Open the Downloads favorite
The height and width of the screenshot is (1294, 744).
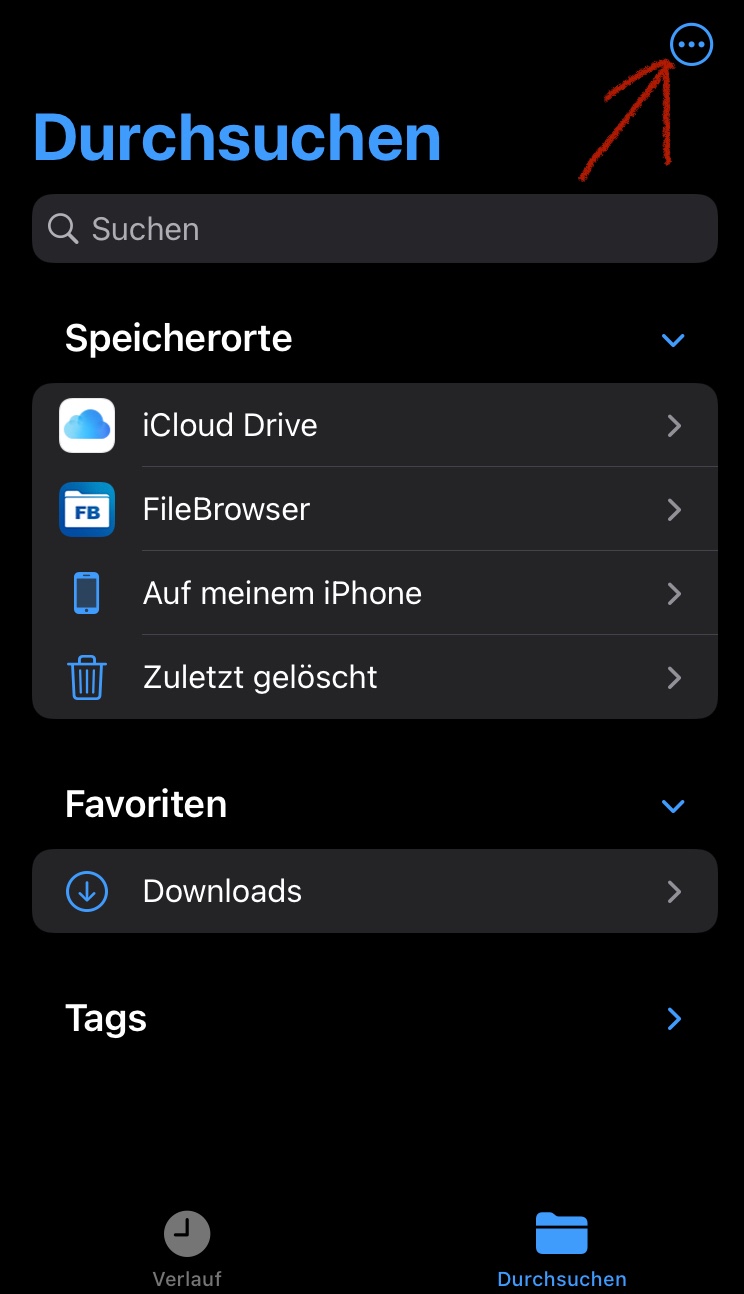[x=400, y=891]
